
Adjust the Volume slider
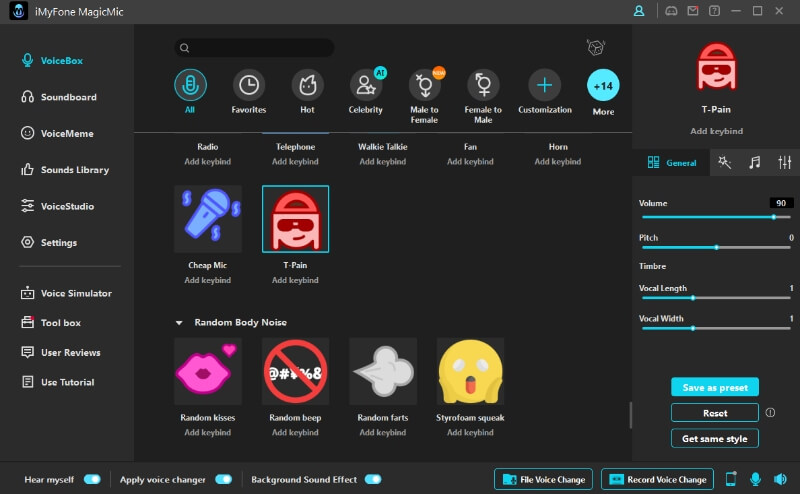point(716,217)
